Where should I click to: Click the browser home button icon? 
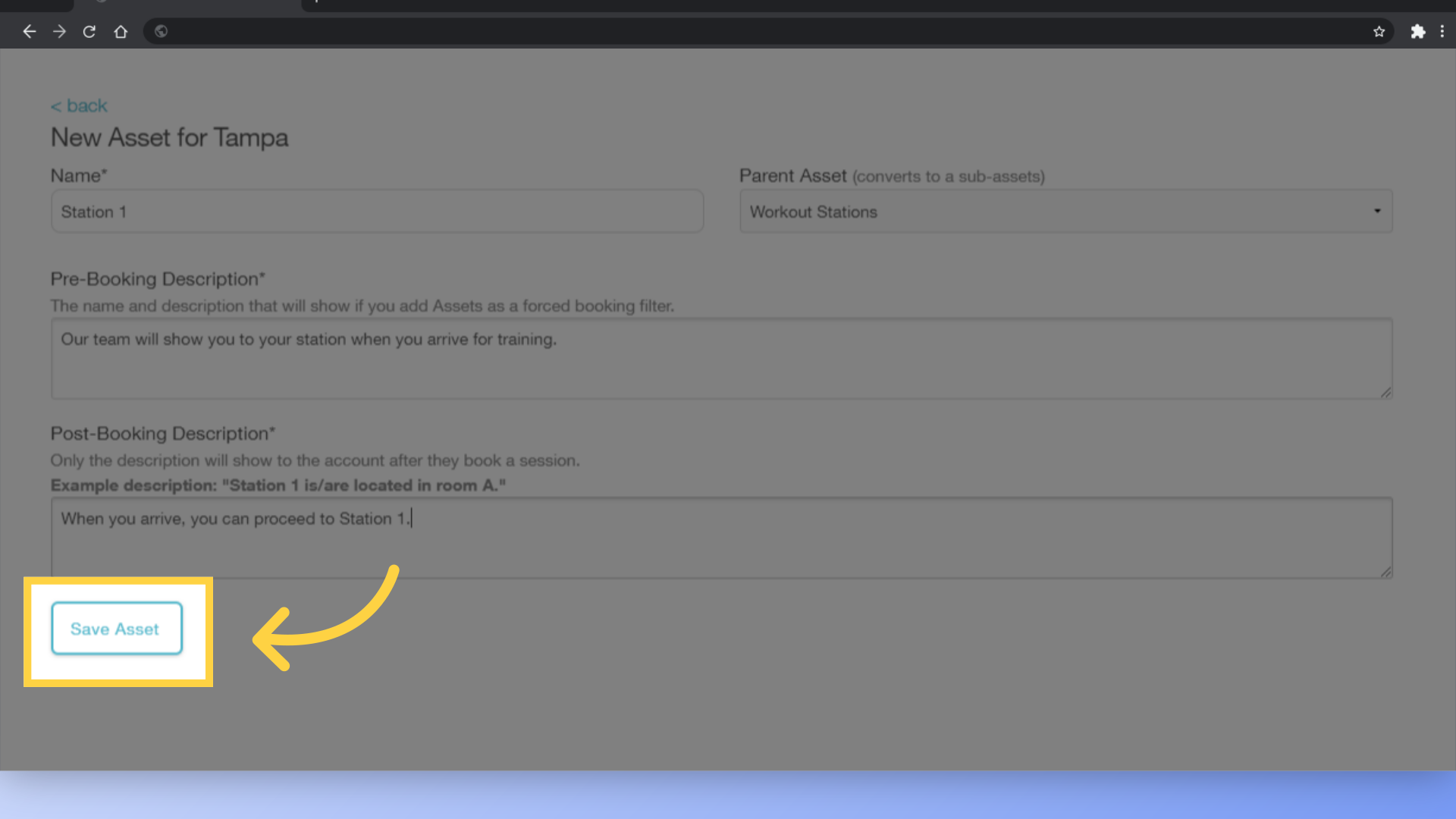click(120, 31)
